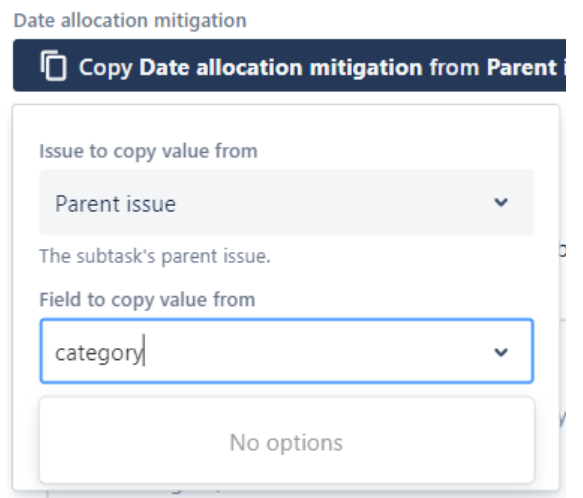Place the cursor after the word category
Viewport: 583px width, 498px height.
click(144, 352)
